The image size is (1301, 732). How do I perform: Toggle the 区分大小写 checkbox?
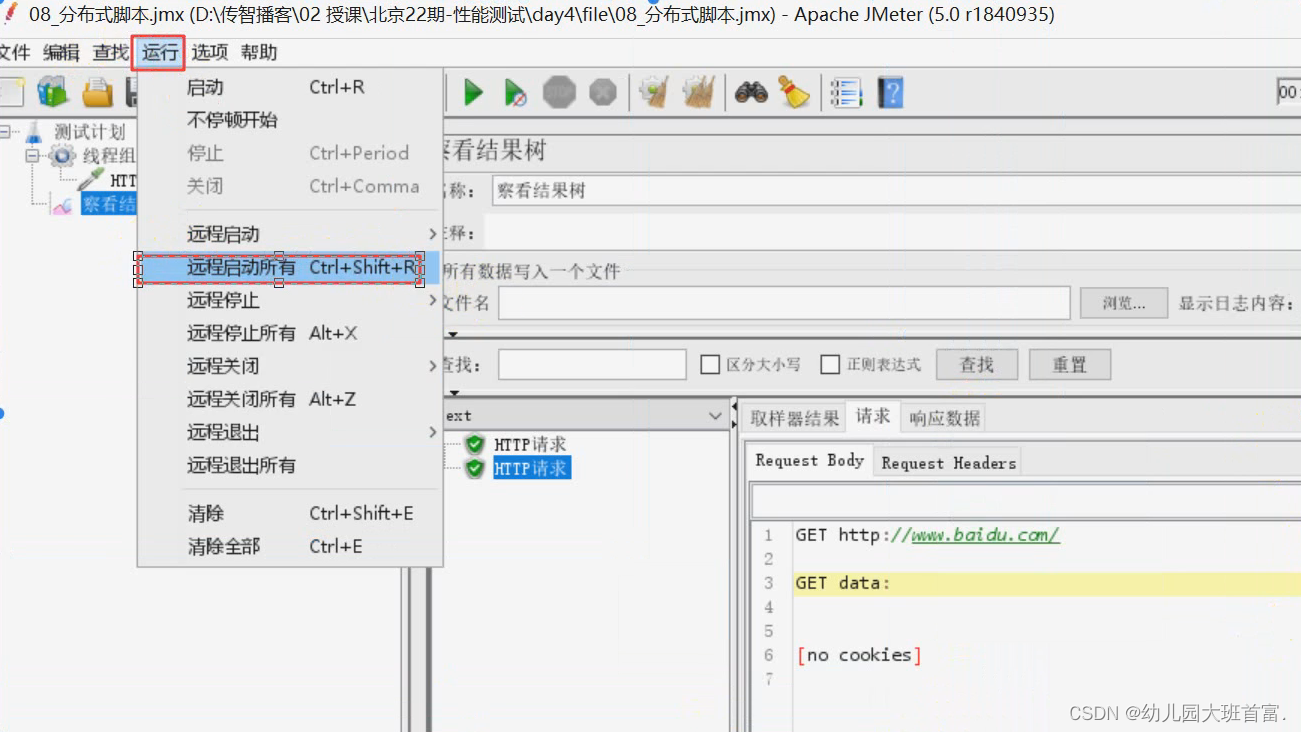pyautogui.click(x=710, y=364)
